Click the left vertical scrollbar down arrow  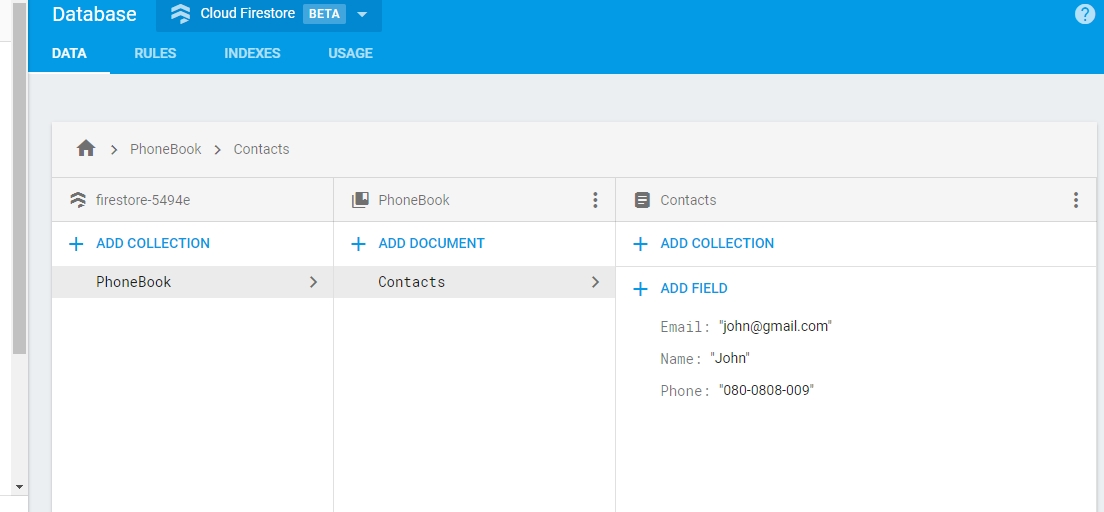(x=19, y=486)
